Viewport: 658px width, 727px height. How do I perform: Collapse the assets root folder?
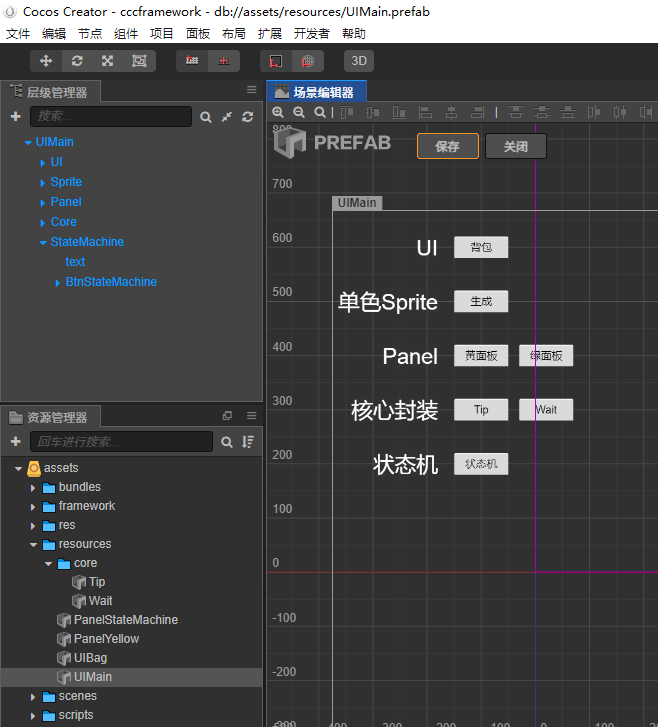point(19,469)
